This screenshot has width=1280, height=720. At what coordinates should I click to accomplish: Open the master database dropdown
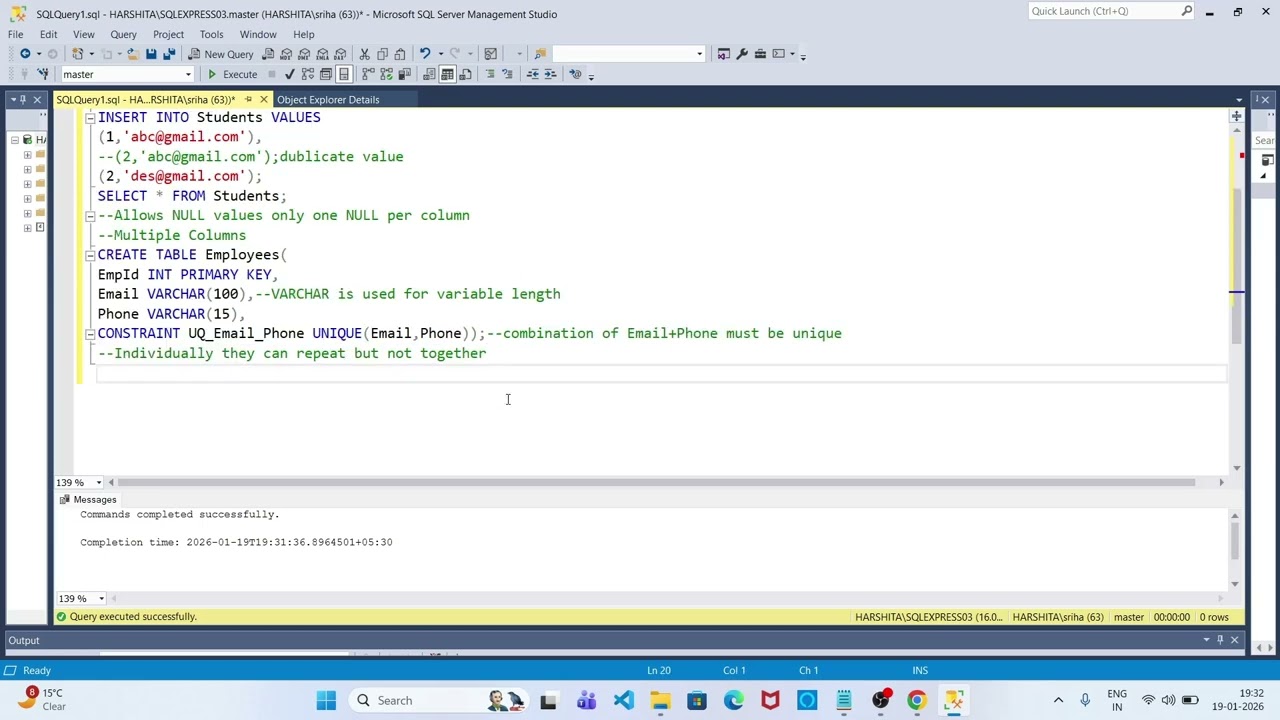(x=187, y=74)
